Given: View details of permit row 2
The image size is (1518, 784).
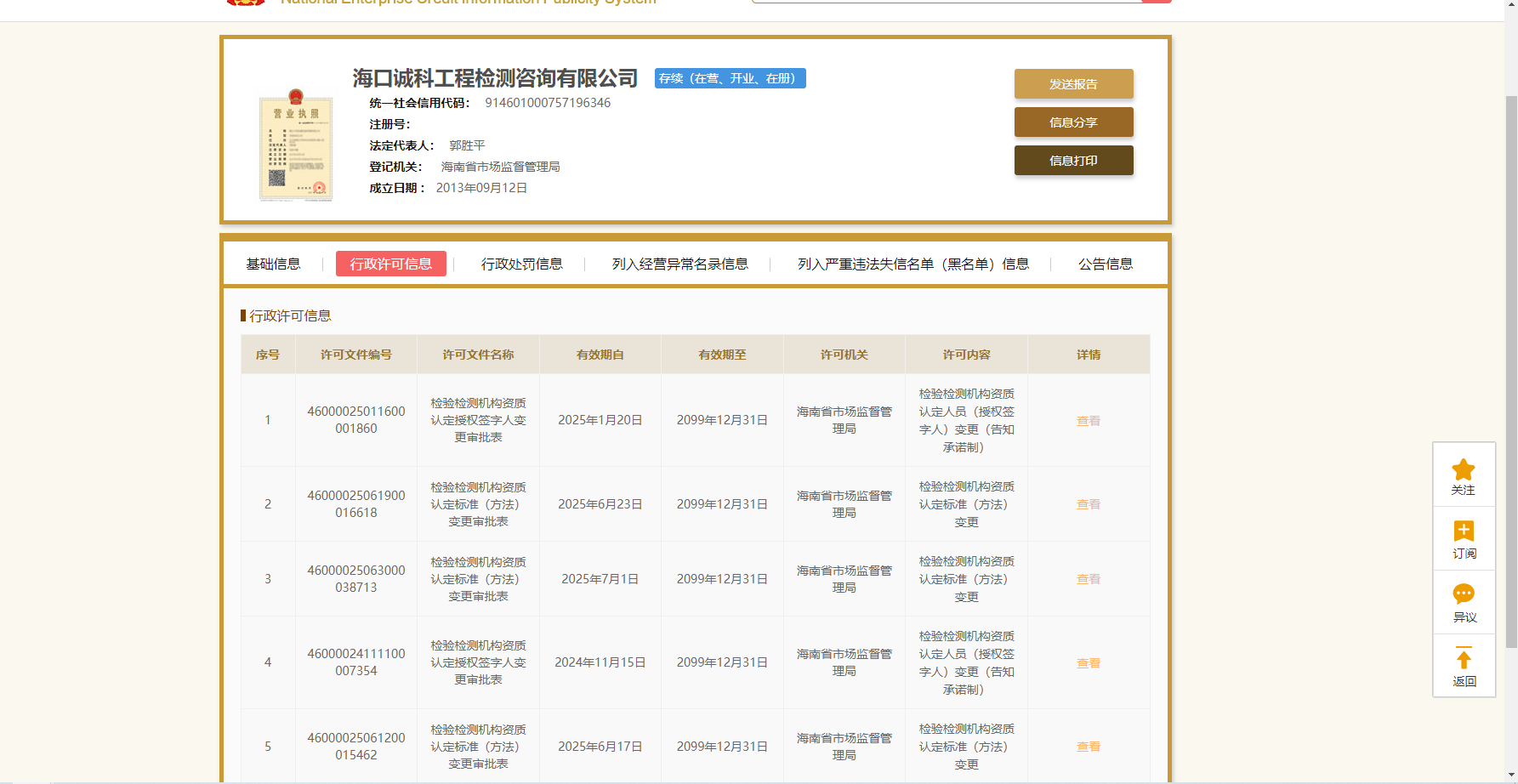Looking at the screenshot, I should pyautogui.click(x=1088, y=504).
